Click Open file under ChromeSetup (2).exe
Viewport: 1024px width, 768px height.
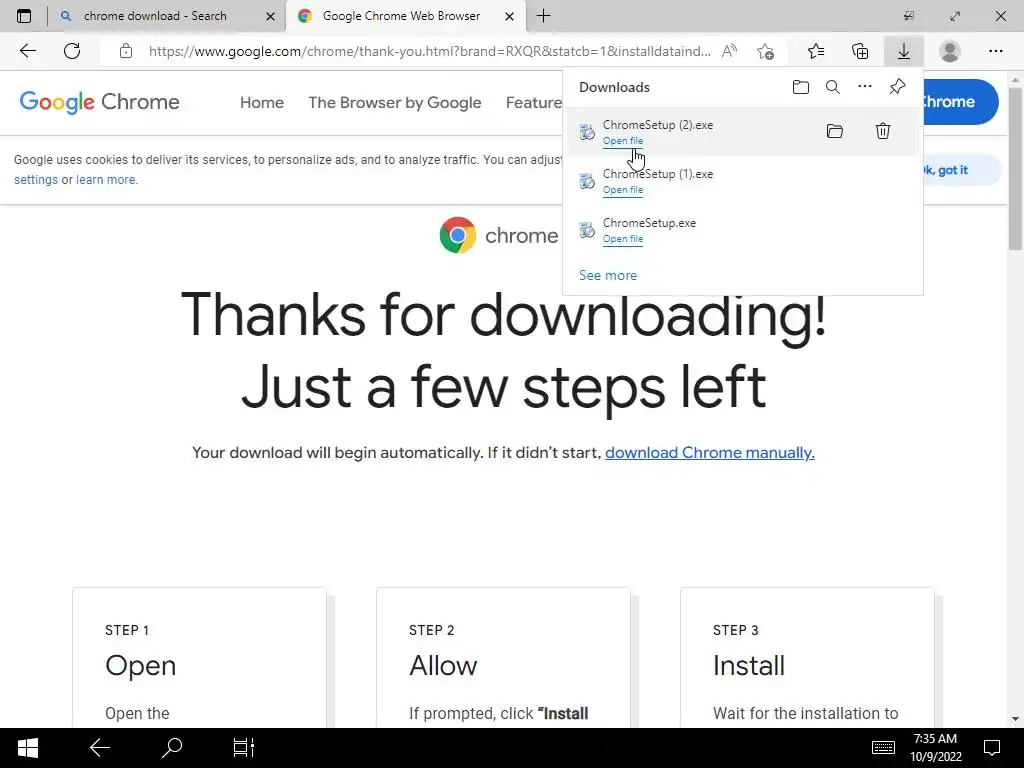point(623,141)
